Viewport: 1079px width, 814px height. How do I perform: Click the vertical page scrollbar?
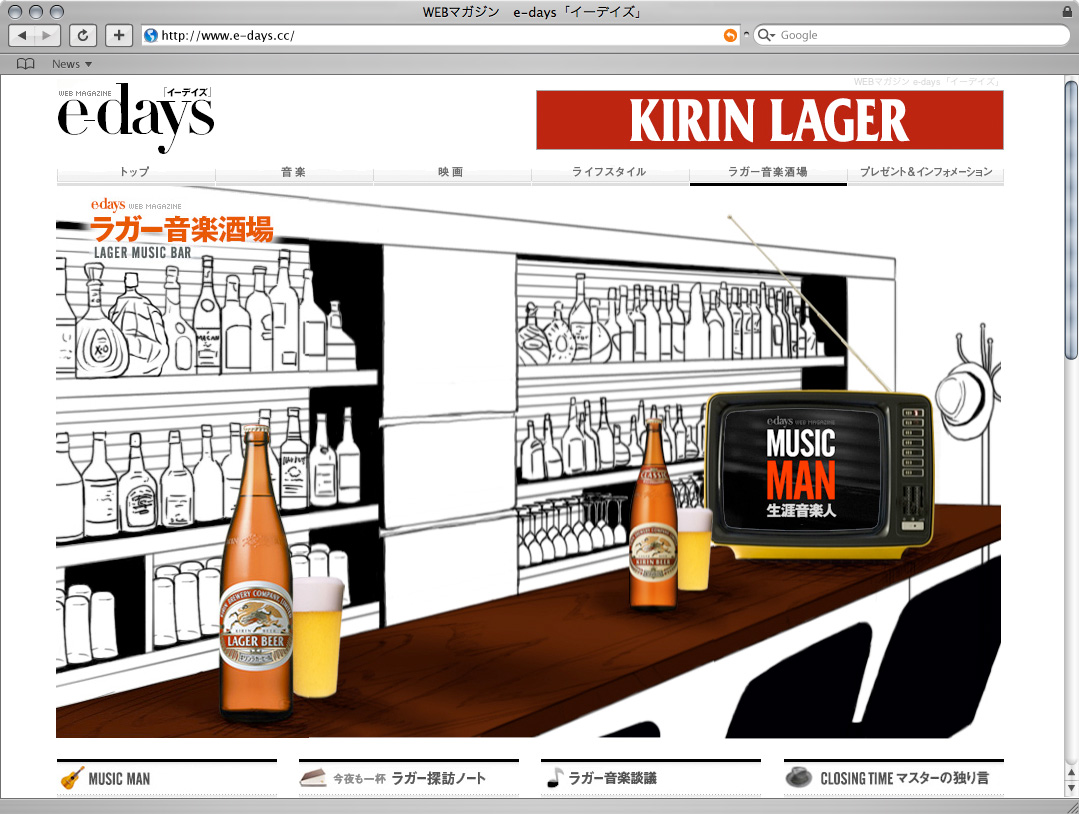pyautogui.click(x=1071, y=220)
